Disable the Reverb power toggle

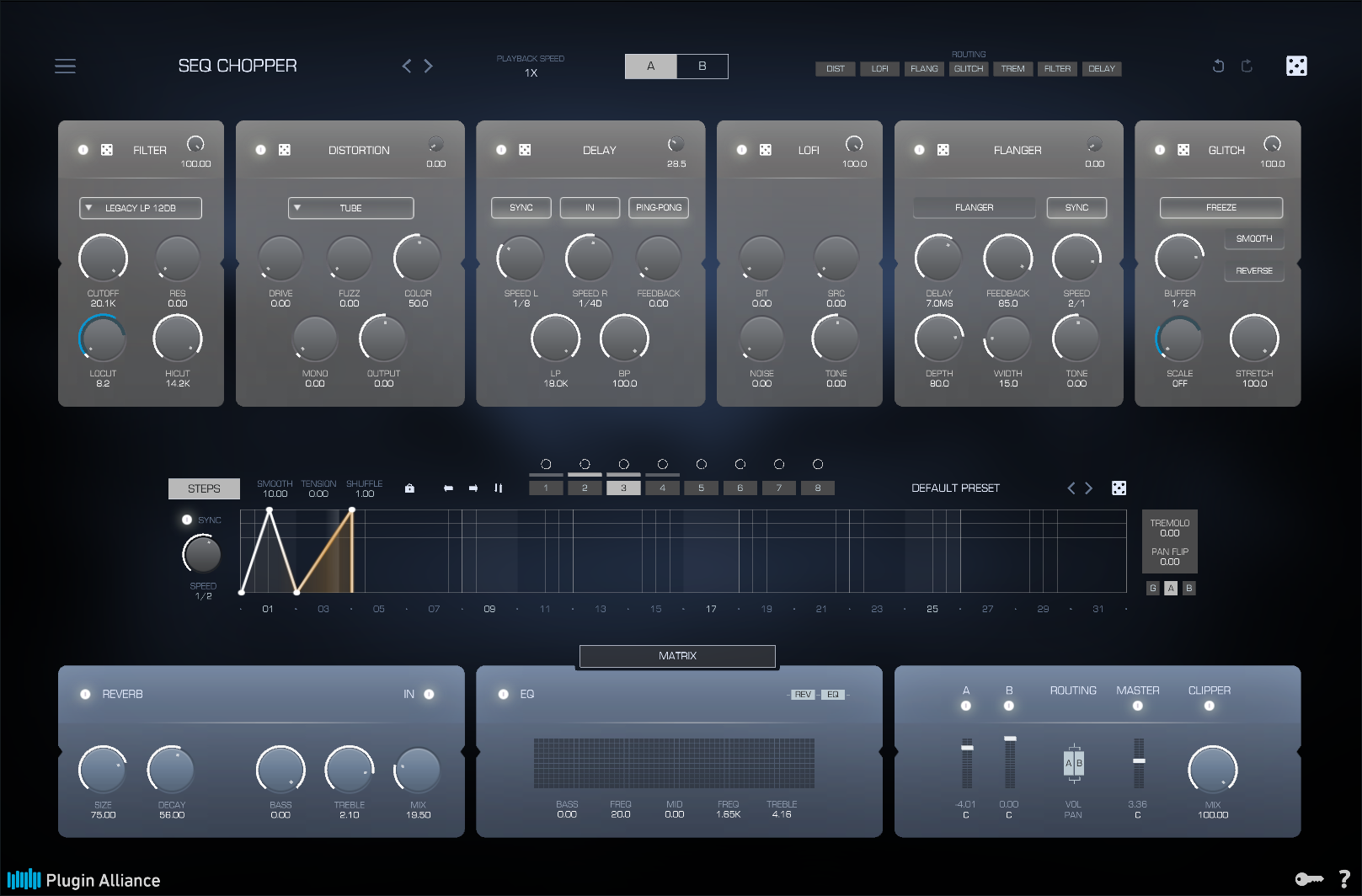tap(85, 695)
